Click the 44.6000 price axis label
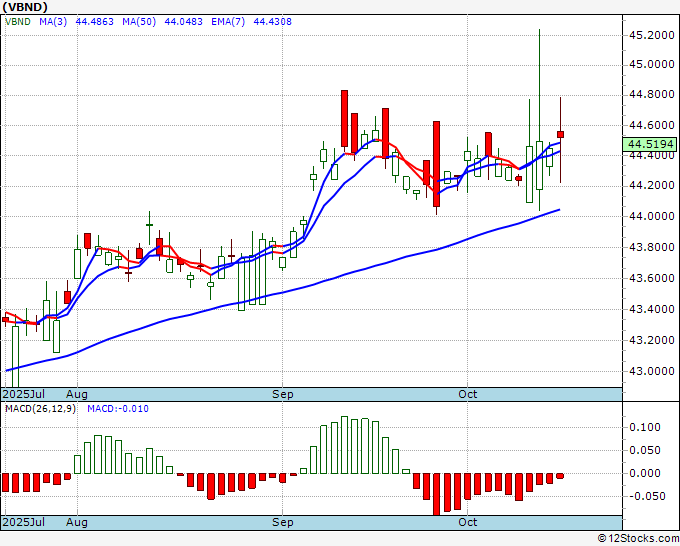 tap(652, 125)
